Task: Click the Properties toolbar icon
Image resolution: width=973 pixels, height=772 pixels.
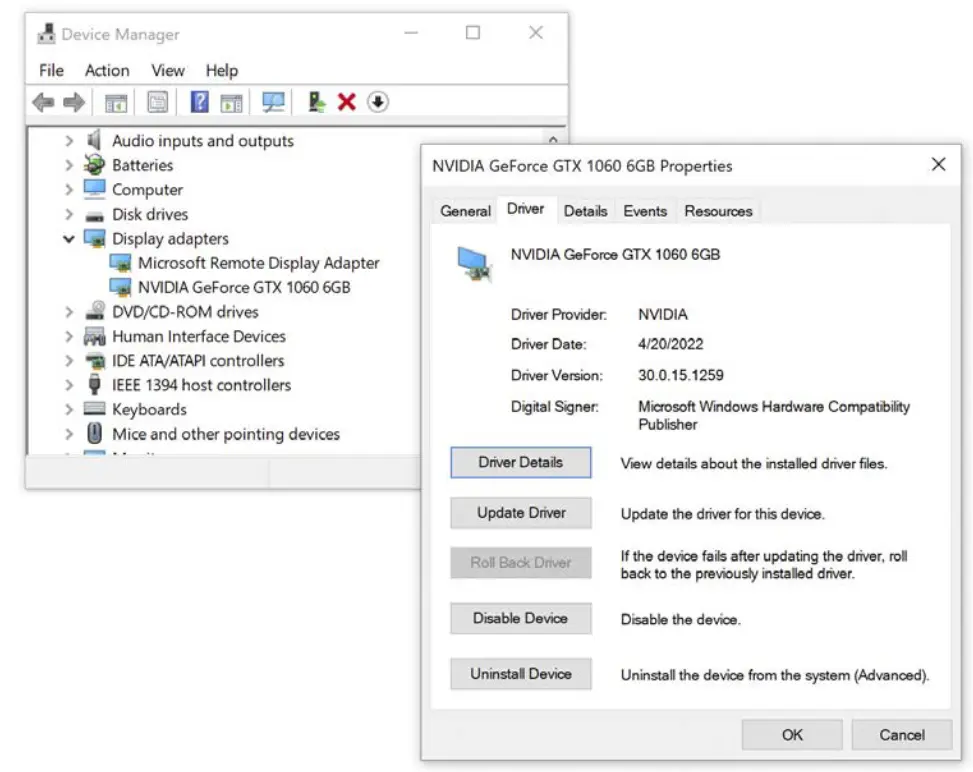Action: pos(158,102)
